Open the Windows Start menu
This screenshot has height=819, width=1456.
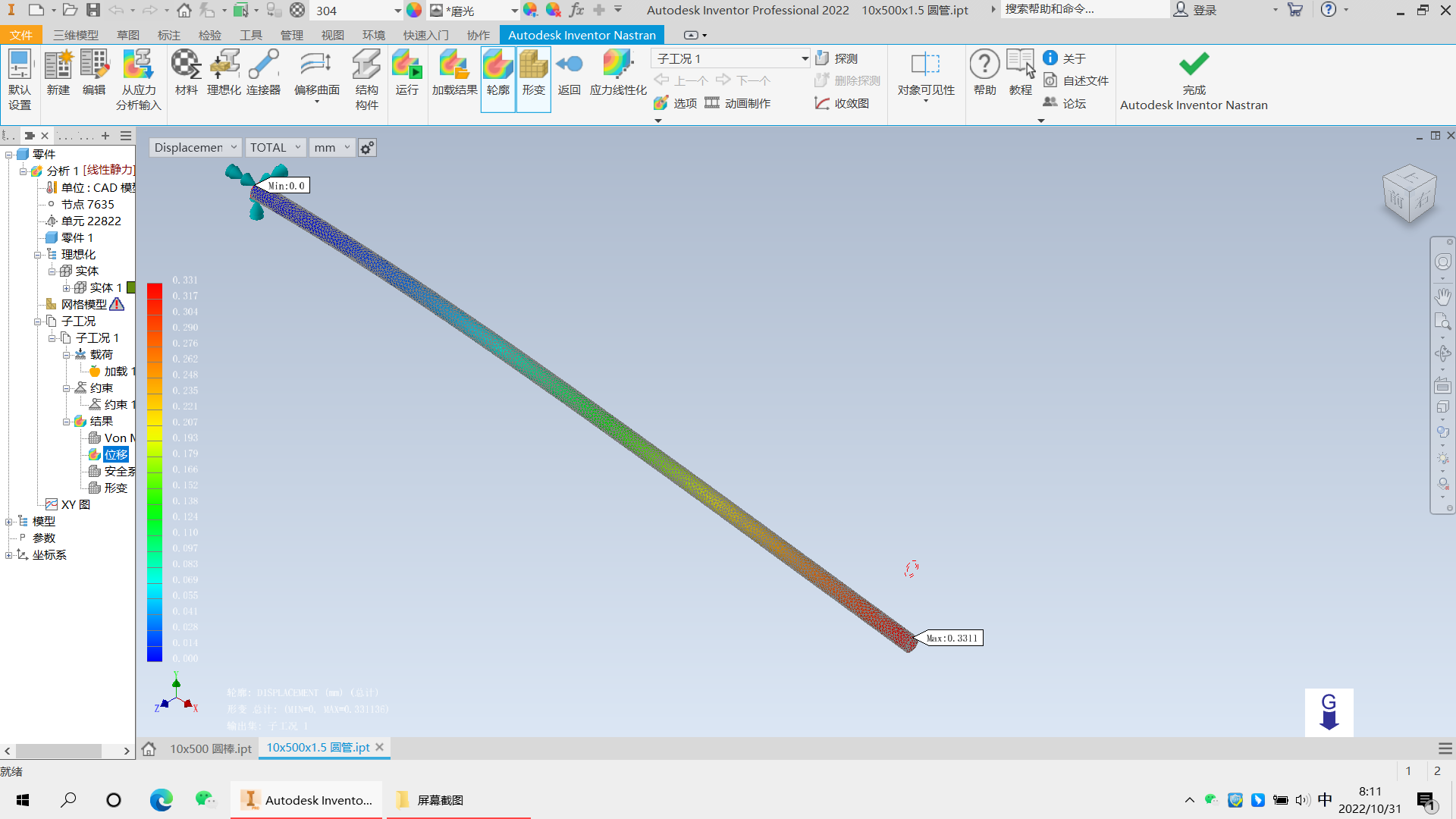[23, 800]
